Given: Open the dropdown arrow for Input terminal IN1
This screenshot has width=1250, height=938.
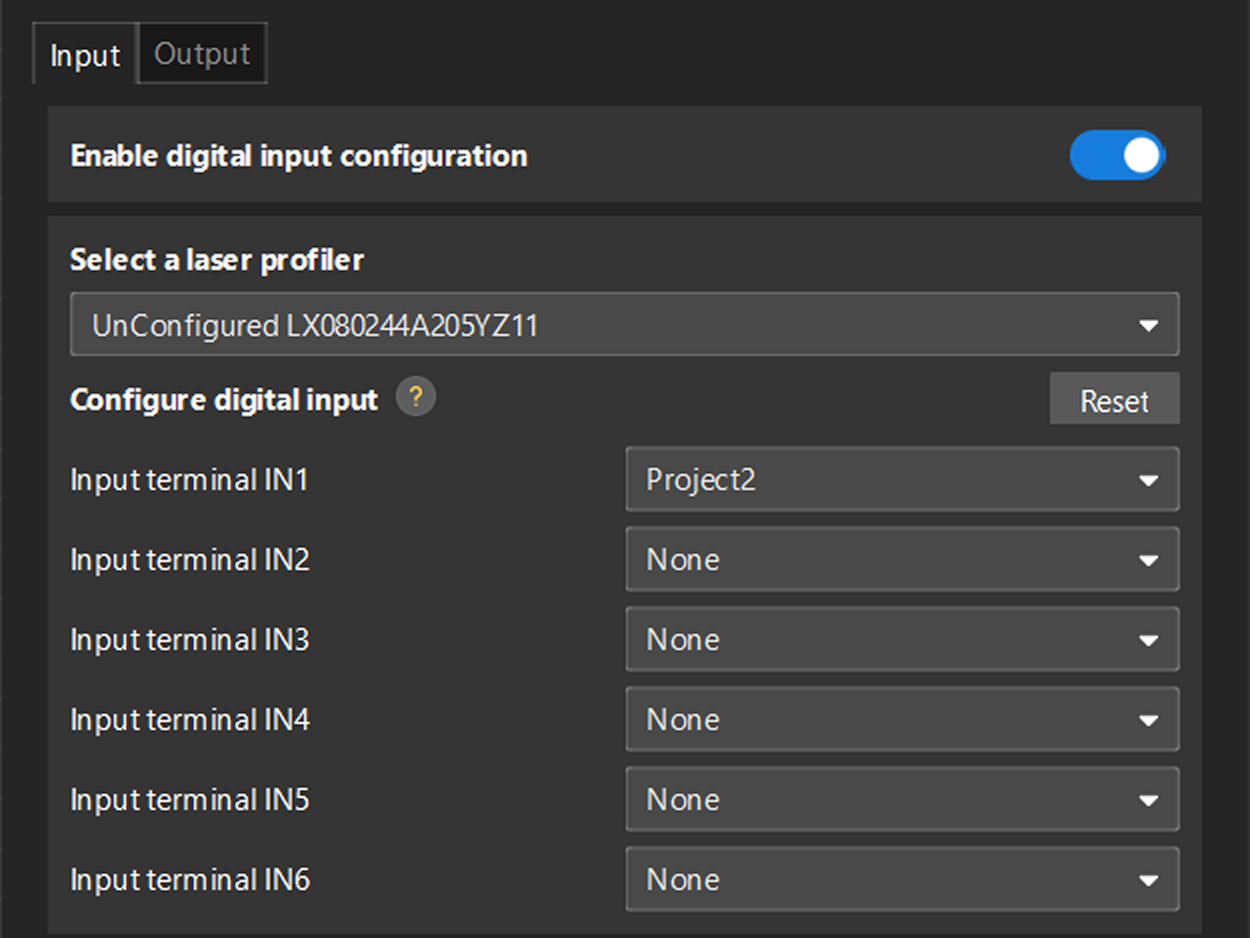Looking at the screenshot, I should [1149, 479].
